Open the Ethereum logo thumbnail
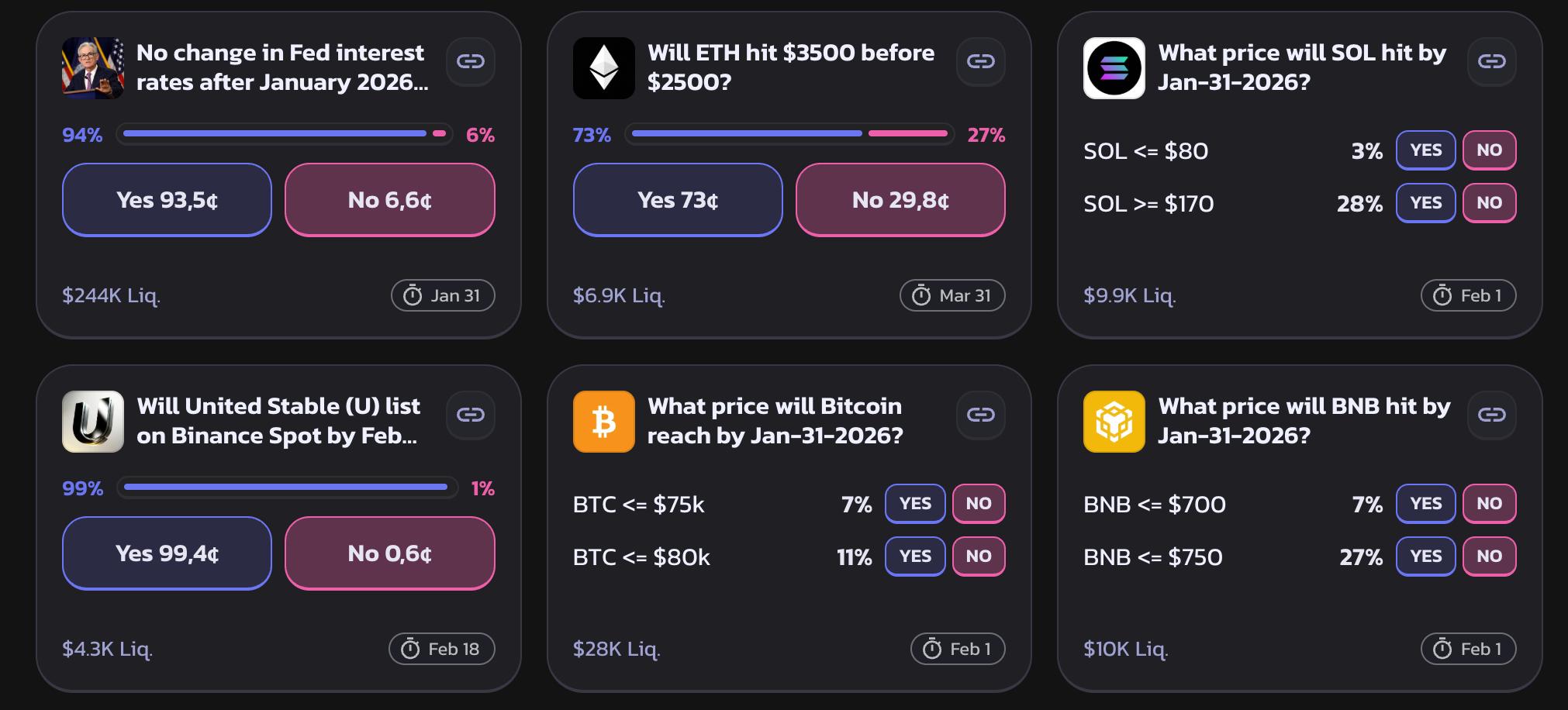Viewport: 1568px width, 710px height. coord(603,68)
